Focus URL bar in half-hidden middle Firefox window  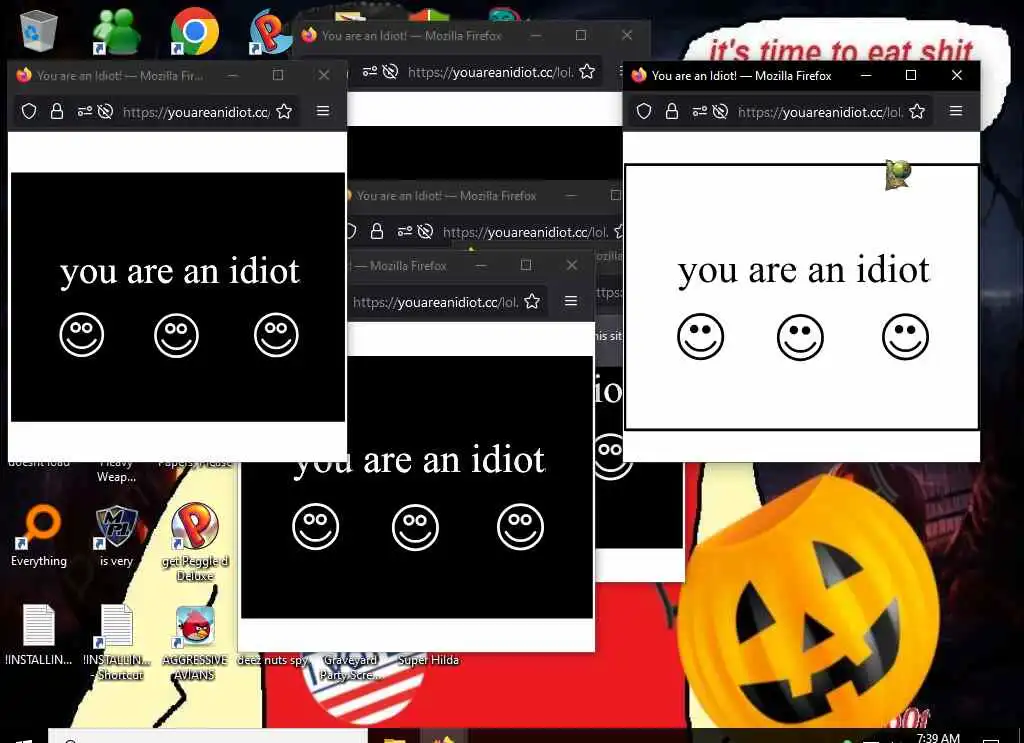click(x=526, y=232)
